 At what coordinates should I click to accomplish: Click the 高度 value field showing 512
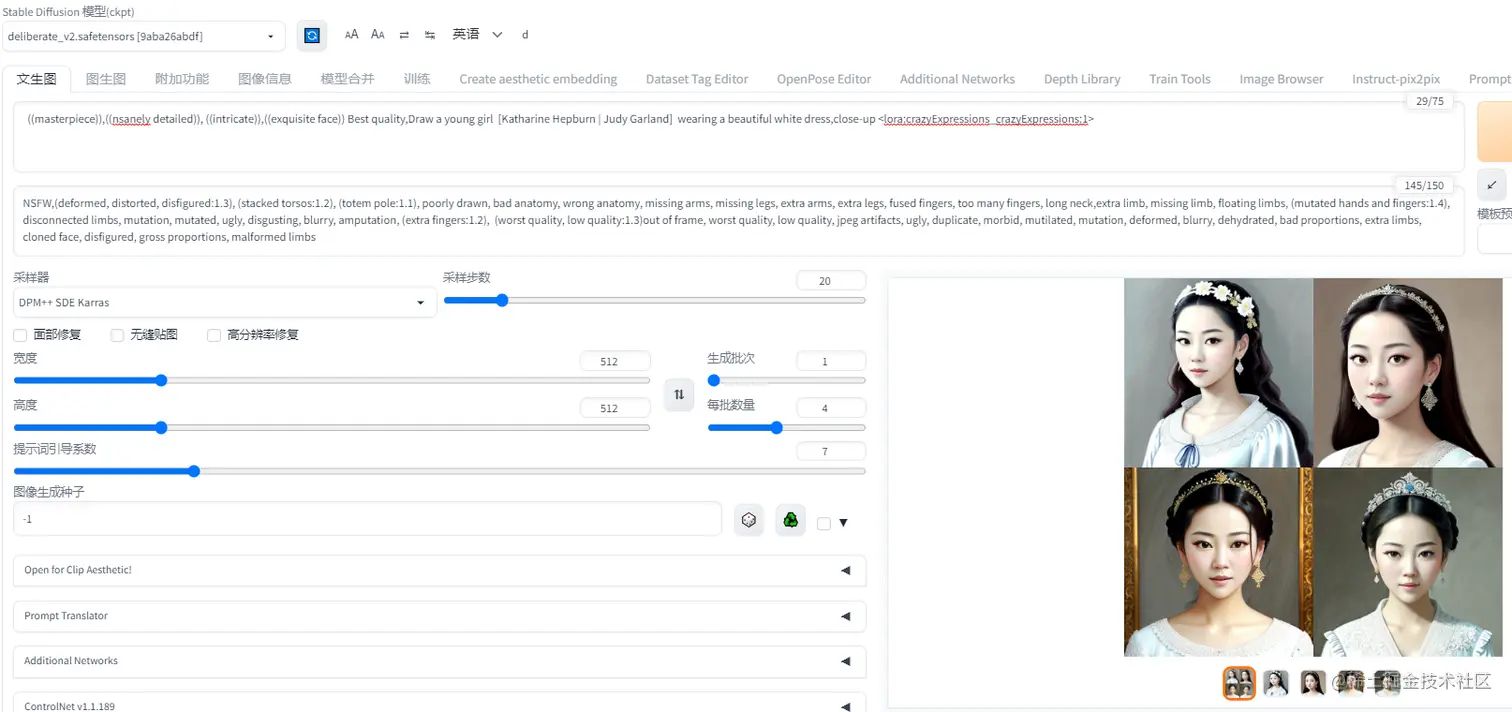pyautogui.click(x=614, y=408)
